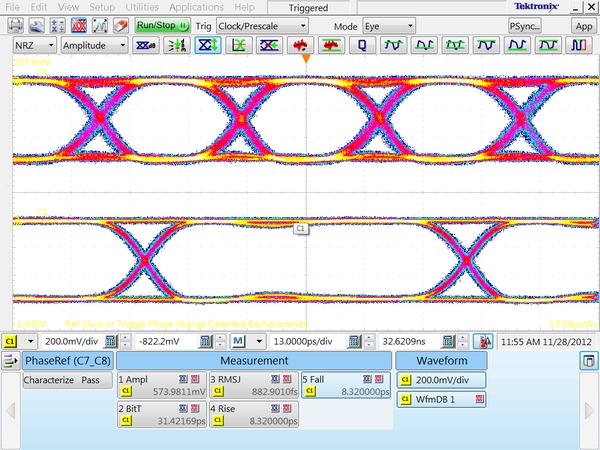This screenshot has width=600, height=450.
Task: Click the Q-factor measurement icon
Action: 361,45
